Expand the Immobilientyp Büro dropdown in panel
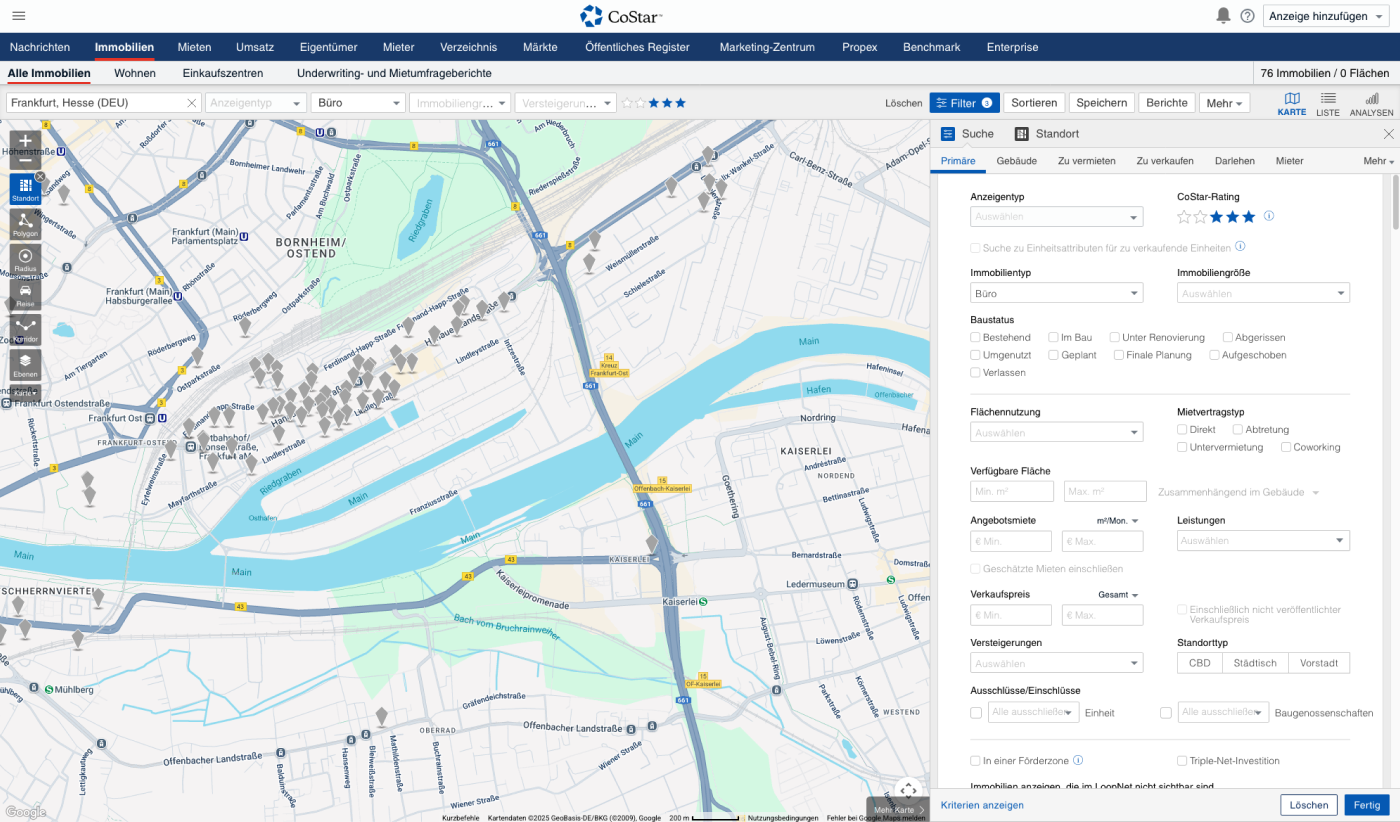Image resolution: width=1400 pixels, height=822 pixels. pos(1056,294)
